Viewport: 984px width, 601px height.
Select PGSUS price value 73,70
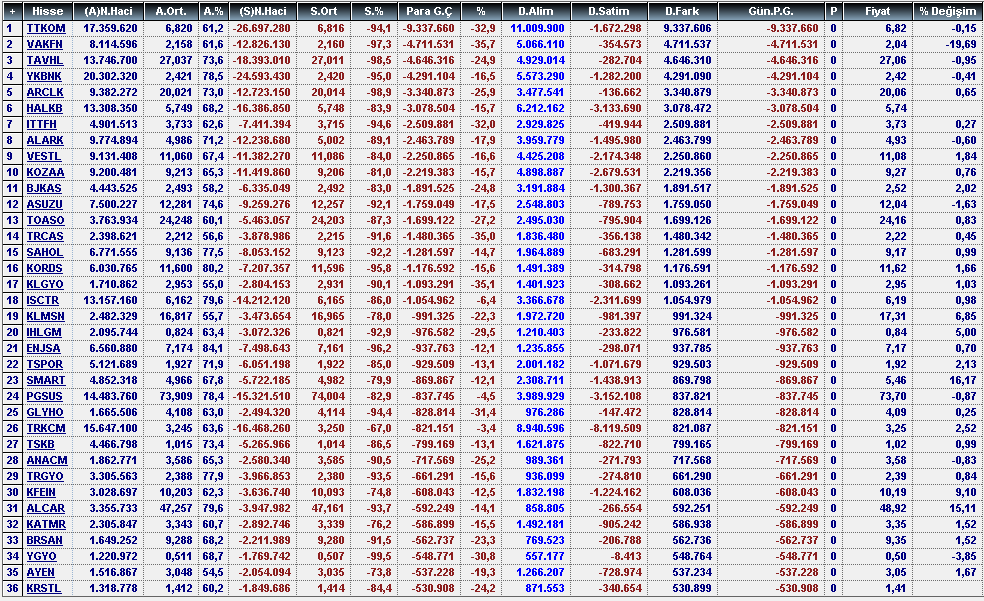[892, 396]
